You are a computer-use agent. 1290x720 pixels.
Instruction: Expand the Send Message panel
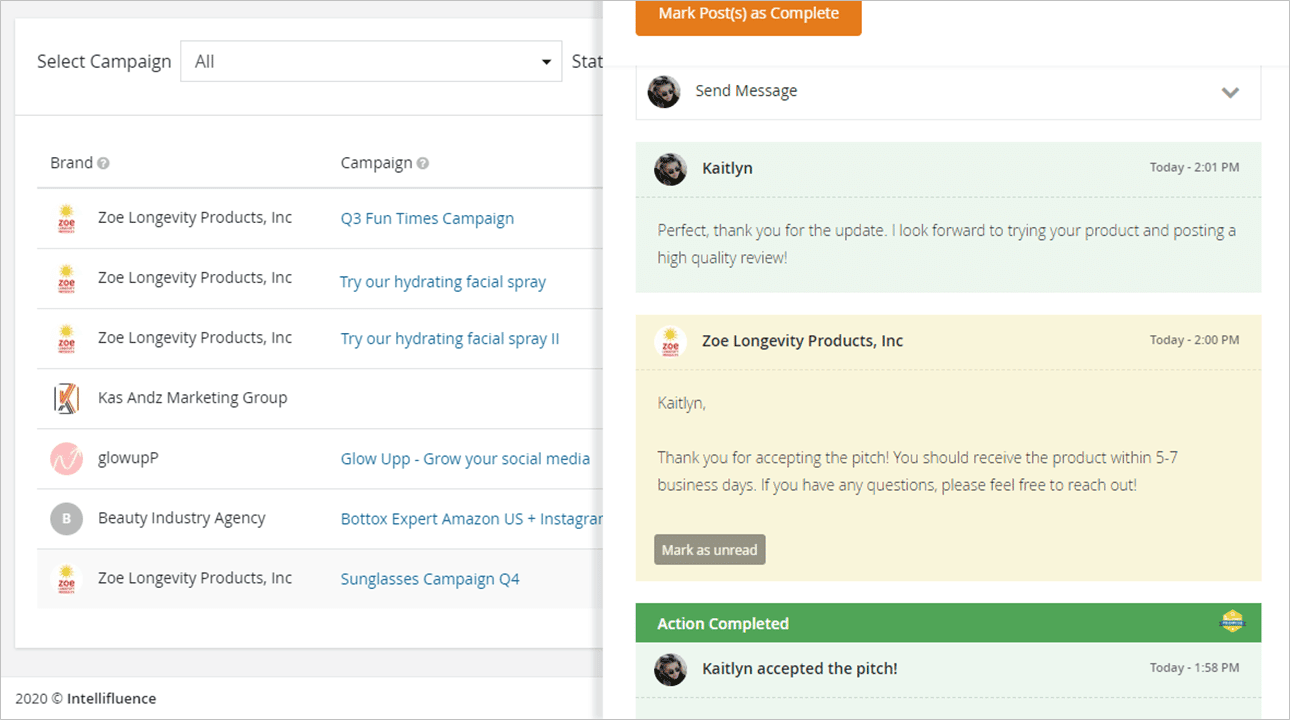click(948, 92)
